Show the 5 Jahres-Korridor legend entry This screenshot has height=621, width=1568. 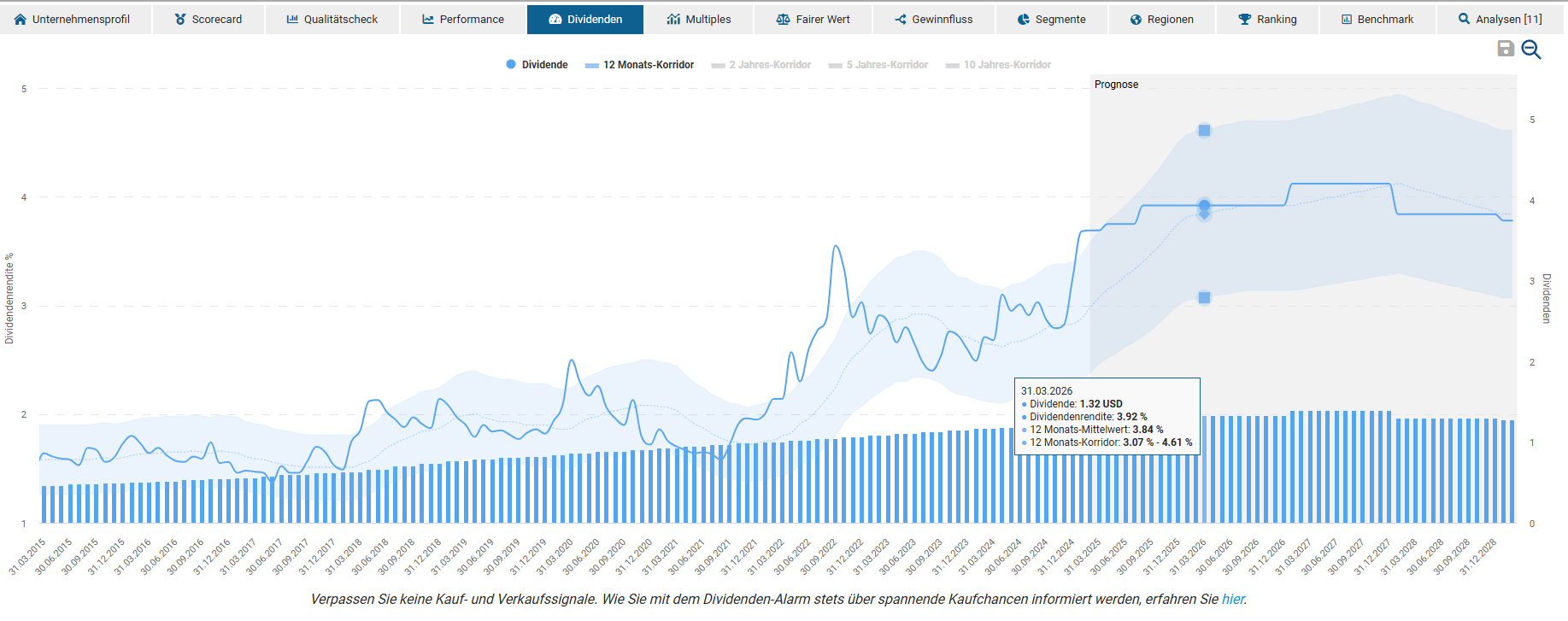point(878,65)
